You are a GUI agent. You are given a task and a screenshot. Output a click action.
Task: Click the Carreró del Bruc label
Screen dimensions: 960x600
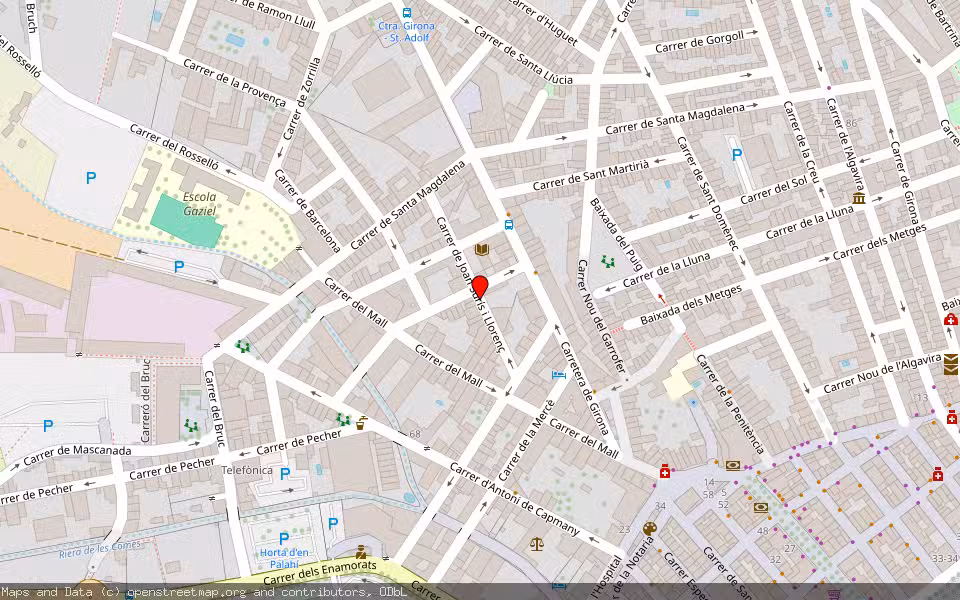[x=145, y=399]
